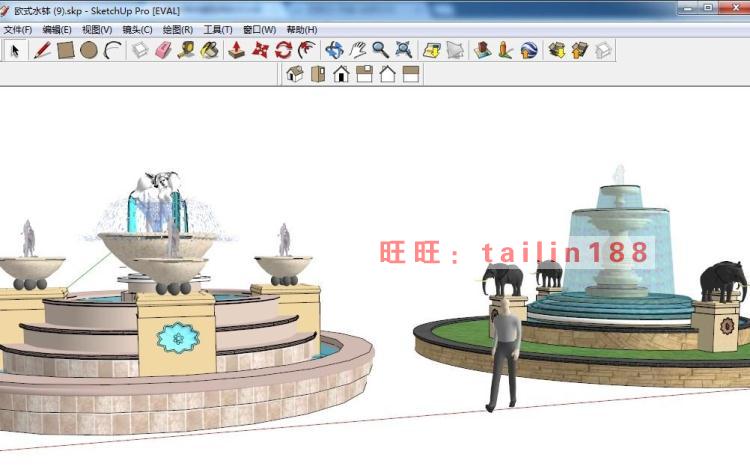Screen dimensions: 750x472
Task: Open the 视图(V) menu
Action: [x=97, y=30]
